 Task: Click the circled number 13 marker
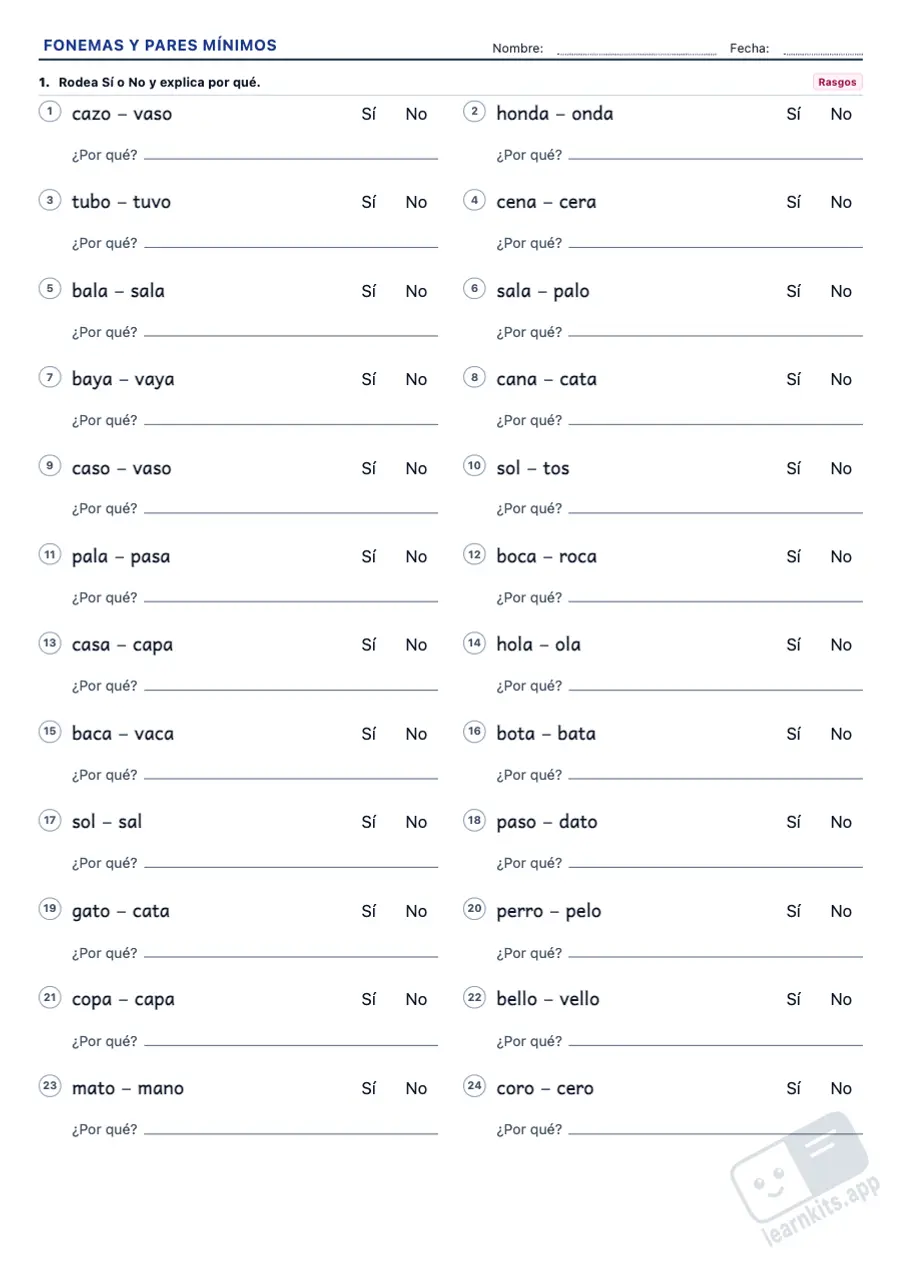(49, 642)
